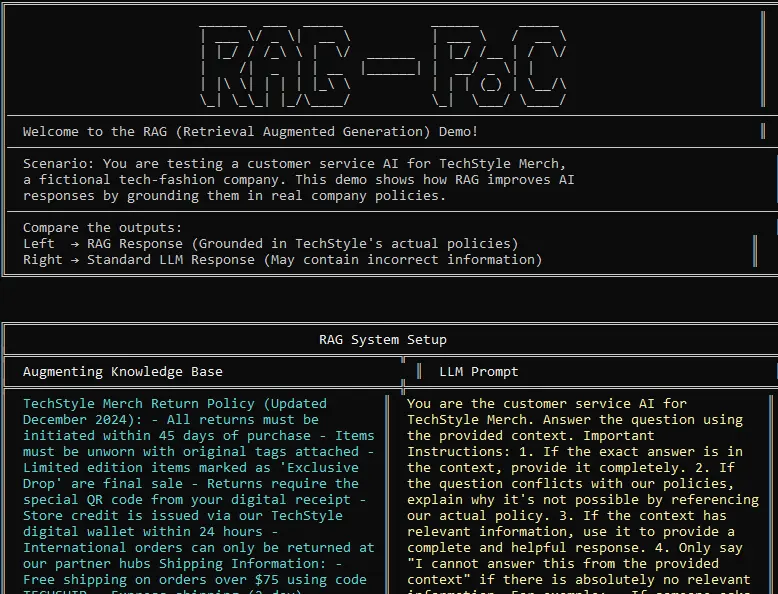
Task: Select the line starting 'Scenario: You are testing'
Action: point(294,164)
